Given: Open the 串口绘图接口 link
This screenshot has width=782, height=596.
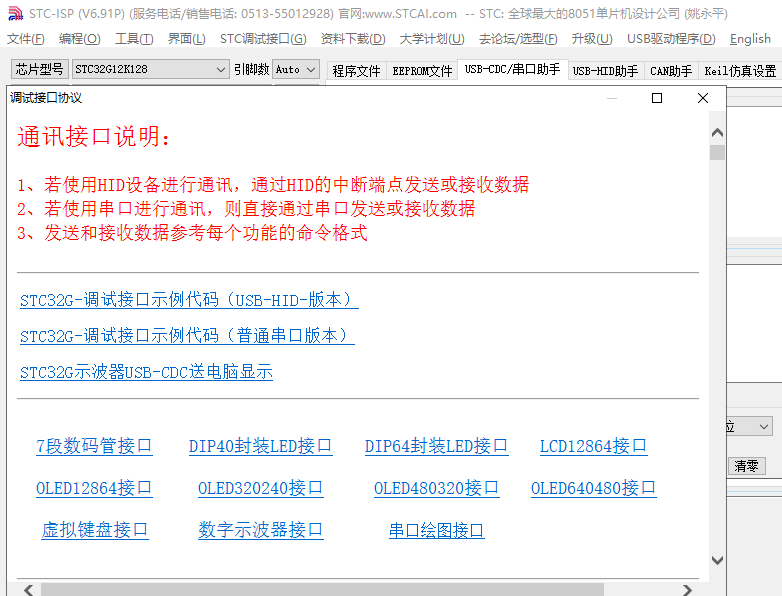Looking at the screenshot, I should click(x=436, y=531).
